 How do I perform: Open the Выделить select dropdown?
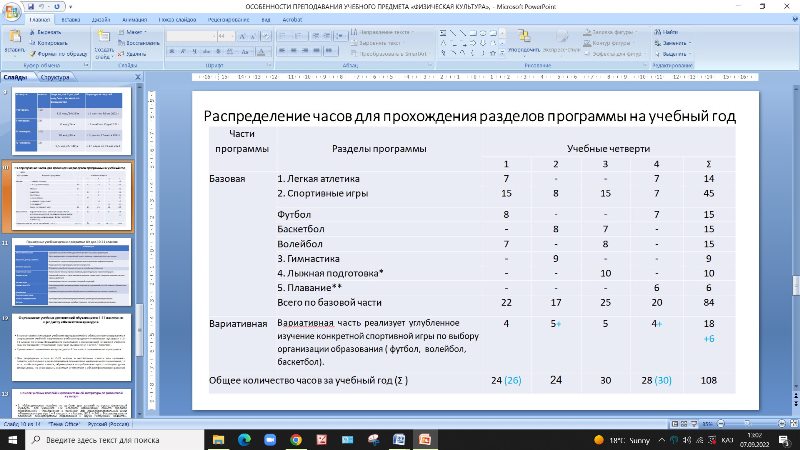click(x=673, y=54)
